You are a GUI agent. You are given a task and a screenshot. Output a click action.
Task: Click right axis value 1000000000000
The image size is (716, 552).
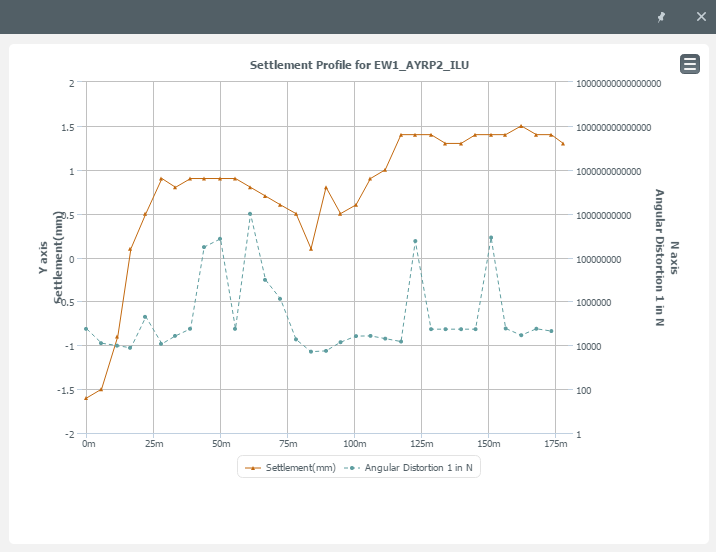tap(609, 172)
